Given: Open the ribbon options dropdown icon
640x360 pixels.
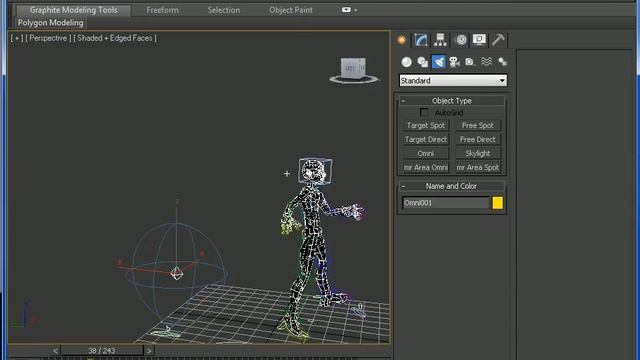Looking at the screenshot, I should click(349, 10).
